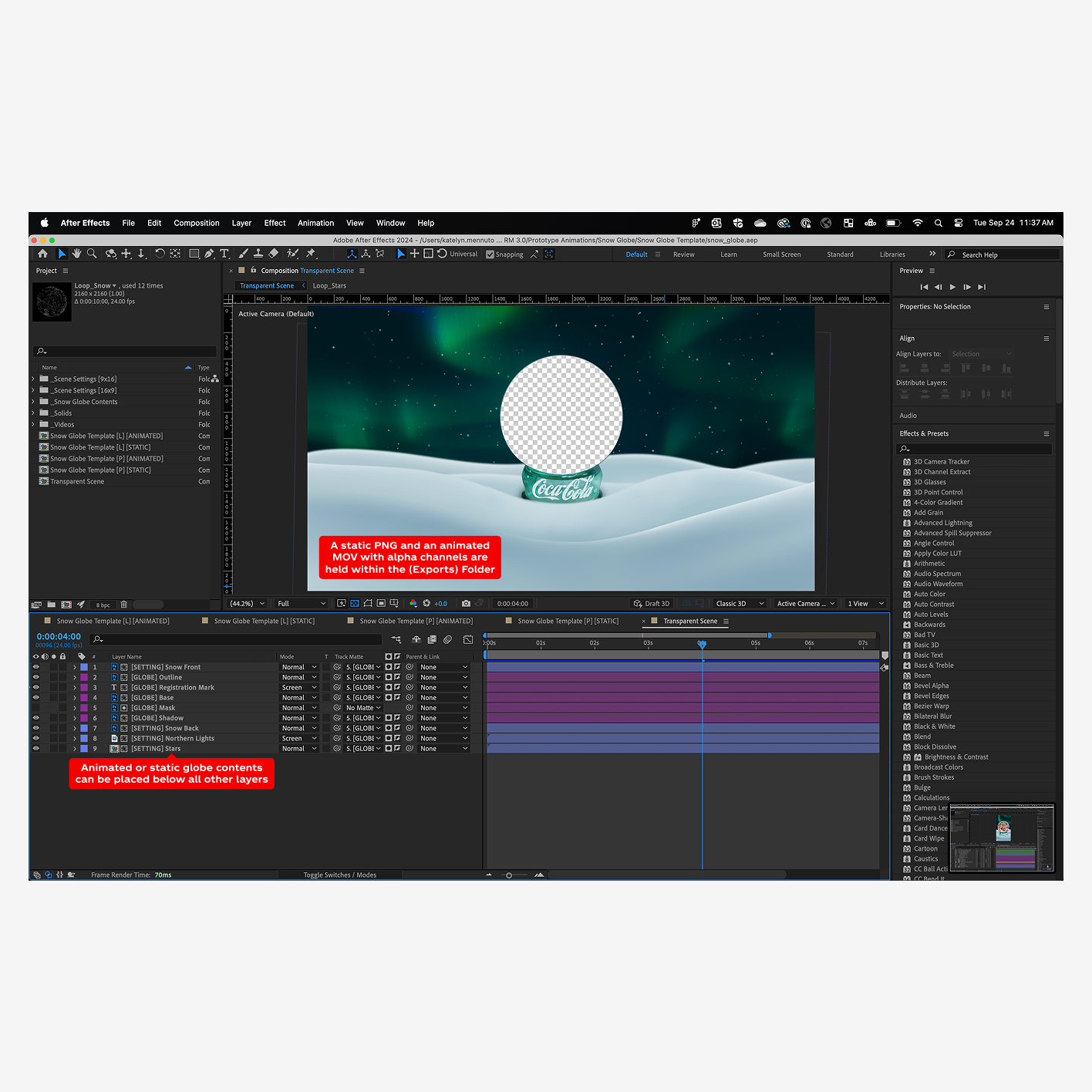Open Composition Mini-Flowchart in timeline
Image resolution: width=1092 pixels, height=1092 pixels.
pos(396,639)
